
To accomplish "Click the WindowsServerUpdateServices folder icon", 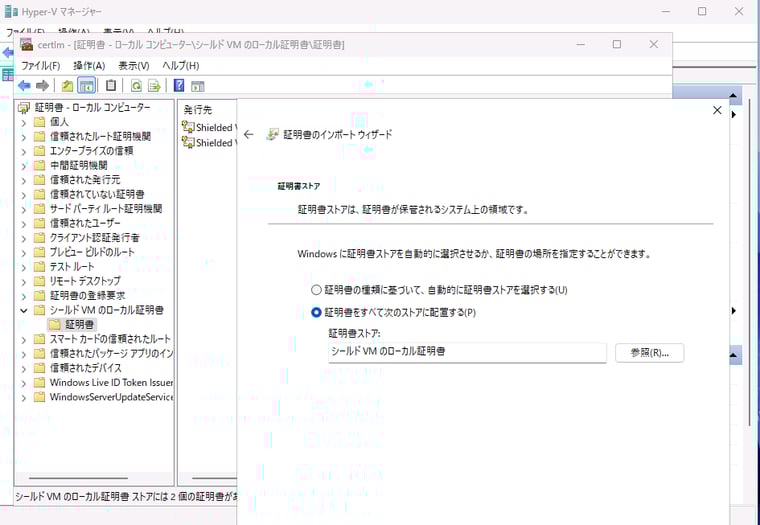I will coord(40,397).
